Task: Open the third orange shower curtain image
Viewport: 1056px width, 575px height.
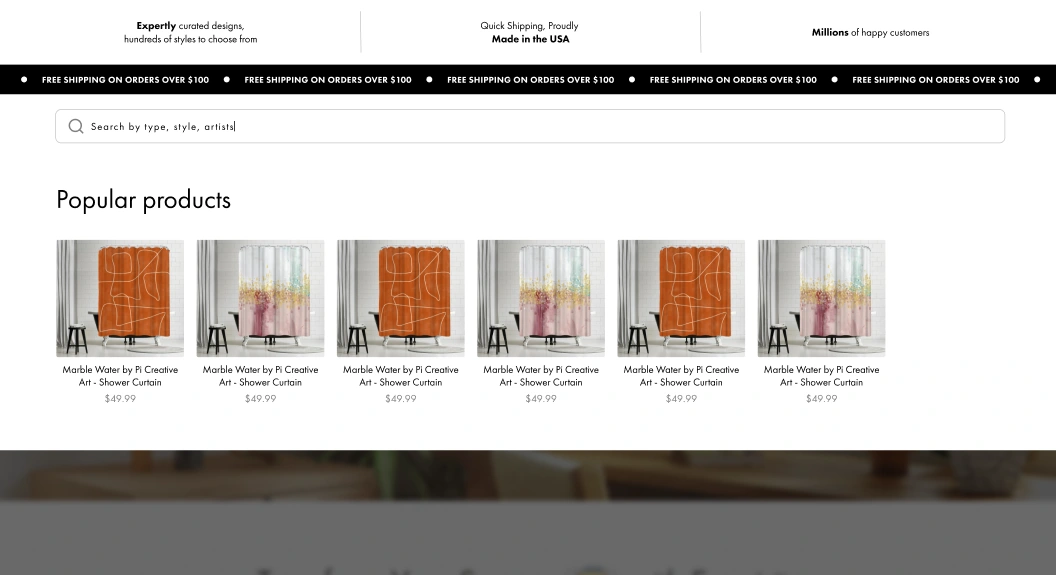Action: (401, 298)
